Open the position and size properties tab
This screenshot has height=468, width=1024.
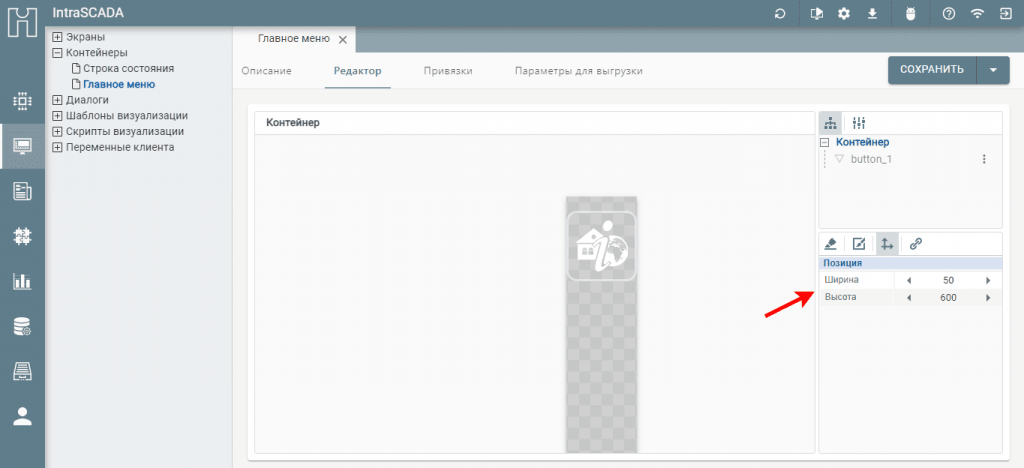(887, 244)
